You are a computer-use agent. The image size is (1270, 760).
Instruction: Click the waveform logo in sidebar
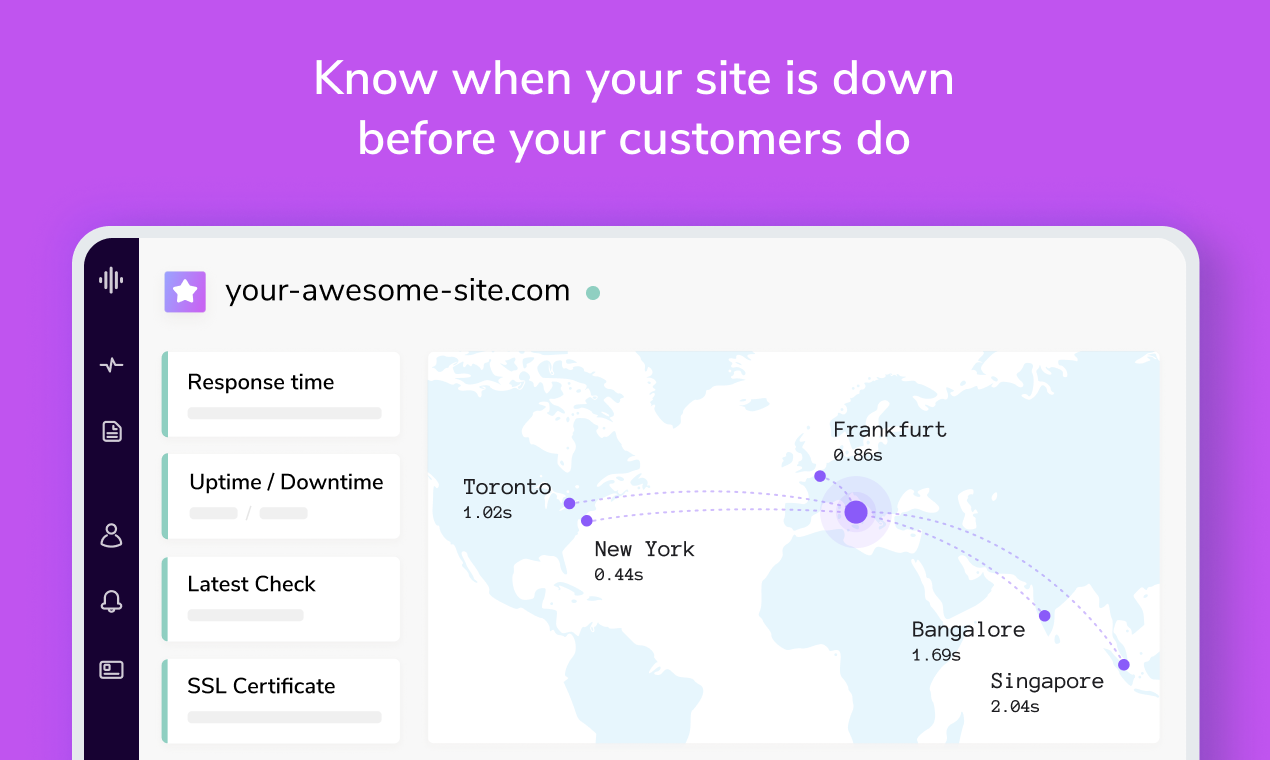tap(111, 280)
